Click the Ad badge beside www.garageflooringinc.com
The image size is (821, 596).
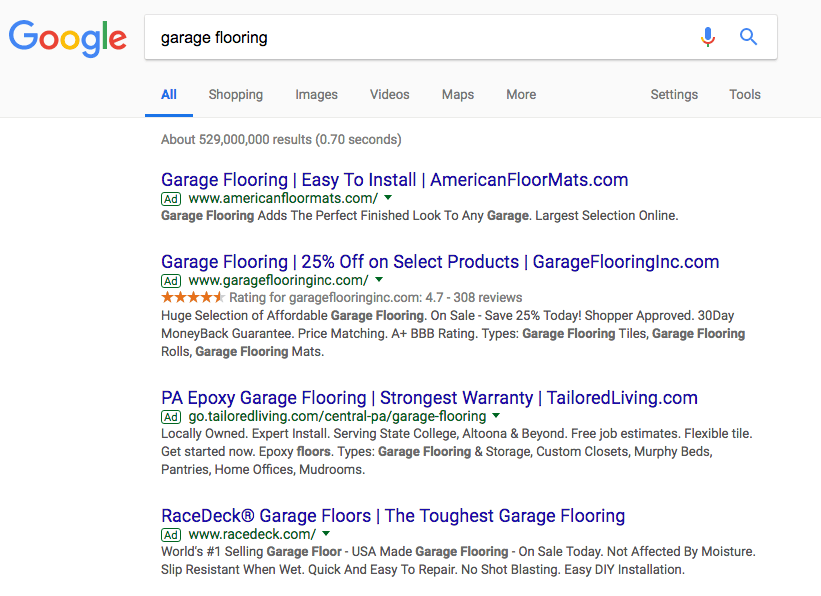171,281
